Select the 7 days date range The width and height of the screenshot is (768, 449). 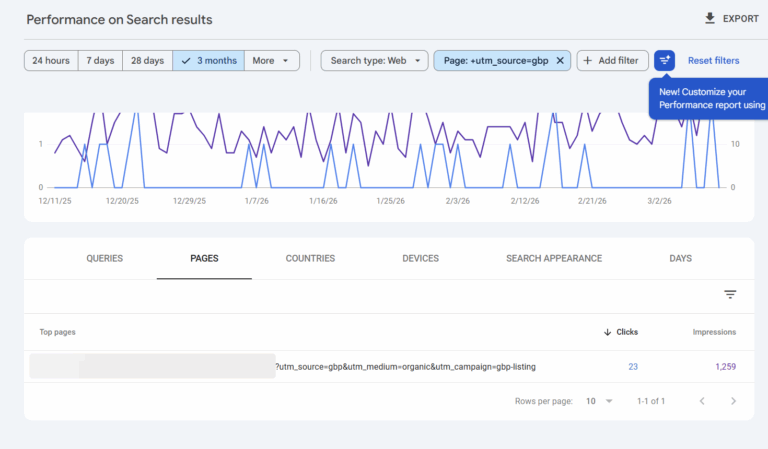pos(99,61)
